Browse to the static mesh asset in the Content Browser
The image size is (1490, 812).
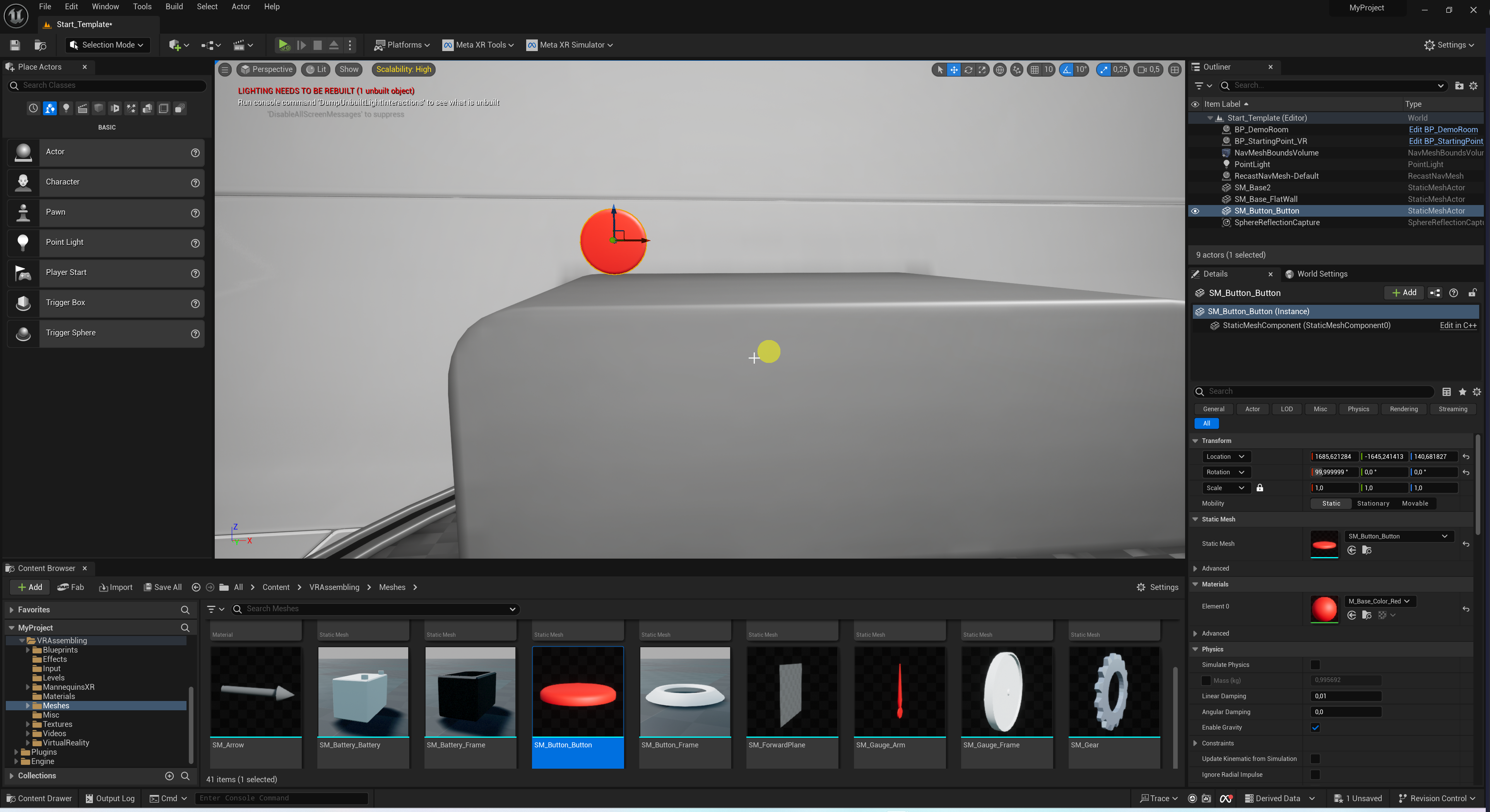[1366, 550]
